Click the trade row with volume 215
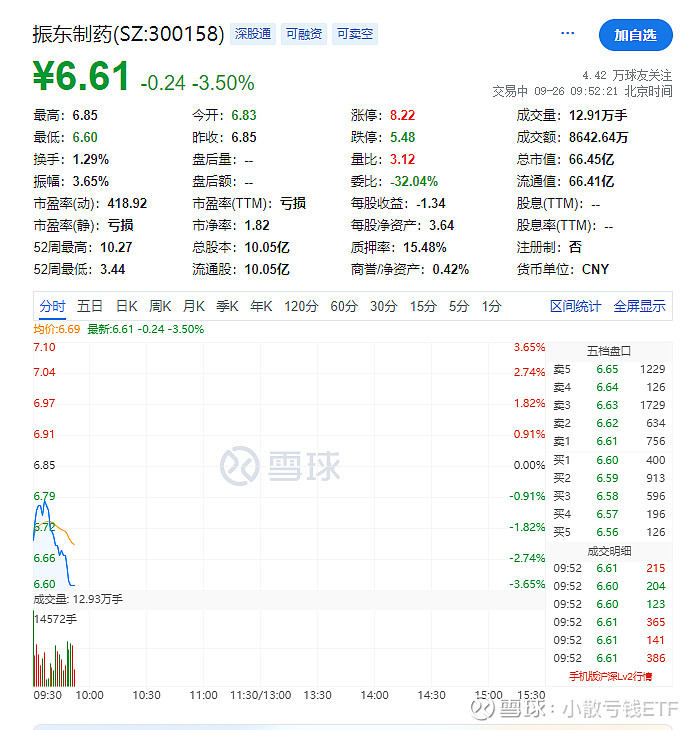 point(609,568)
